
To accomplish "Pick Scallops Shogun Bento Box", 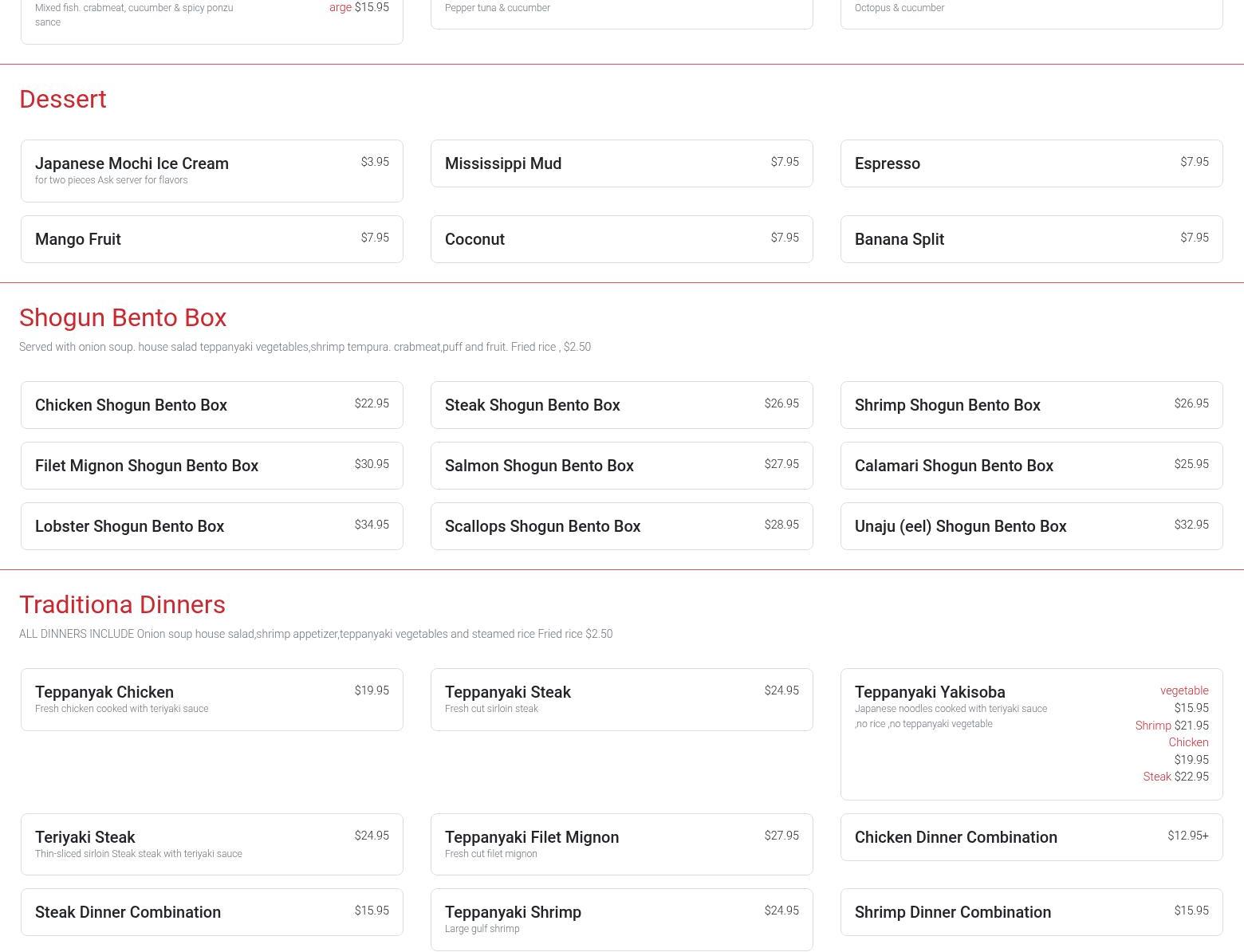I will click(x=621, y=526).
